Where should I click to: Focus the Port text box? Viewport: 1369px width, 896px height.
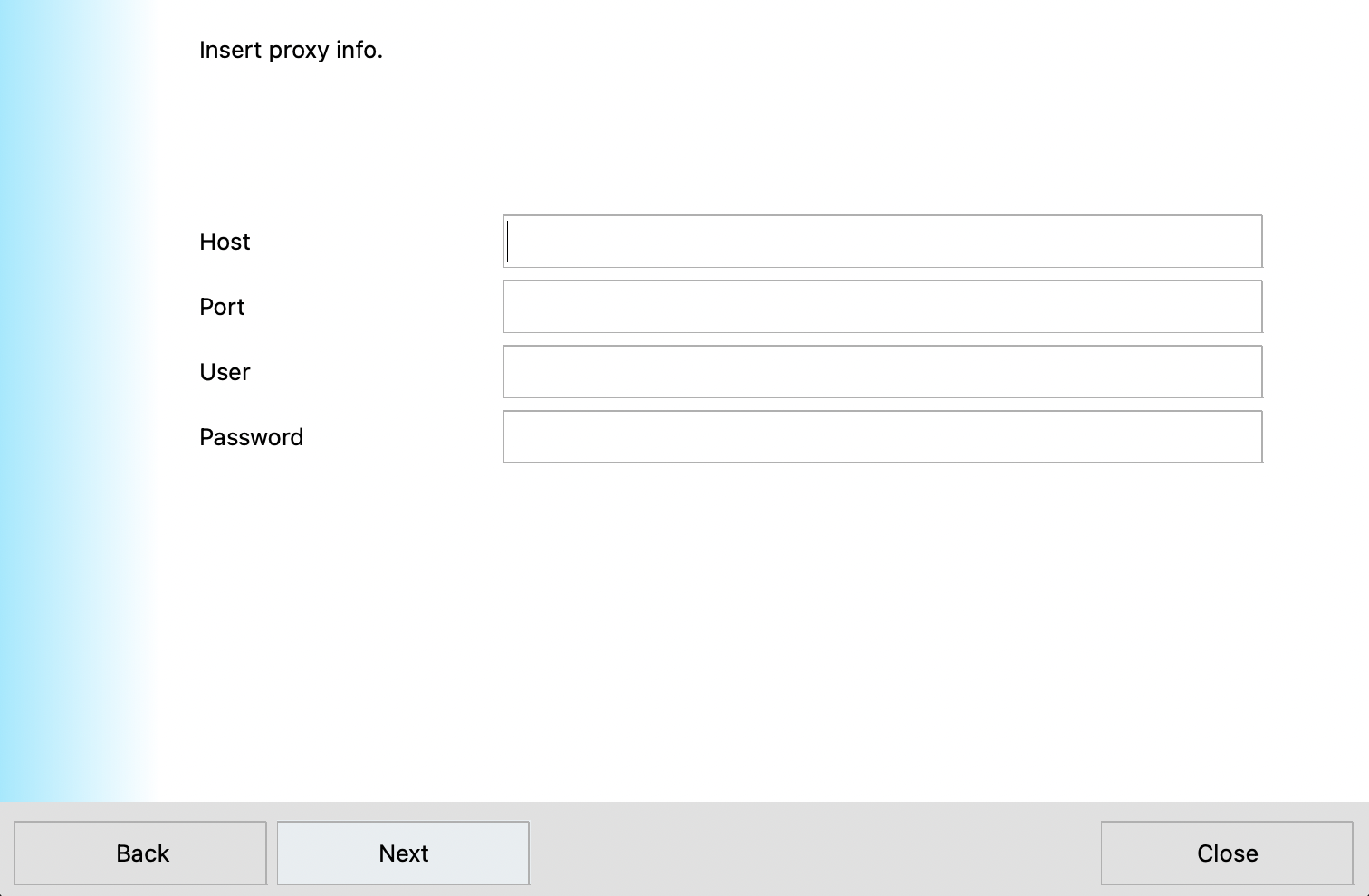pos(883,307)
